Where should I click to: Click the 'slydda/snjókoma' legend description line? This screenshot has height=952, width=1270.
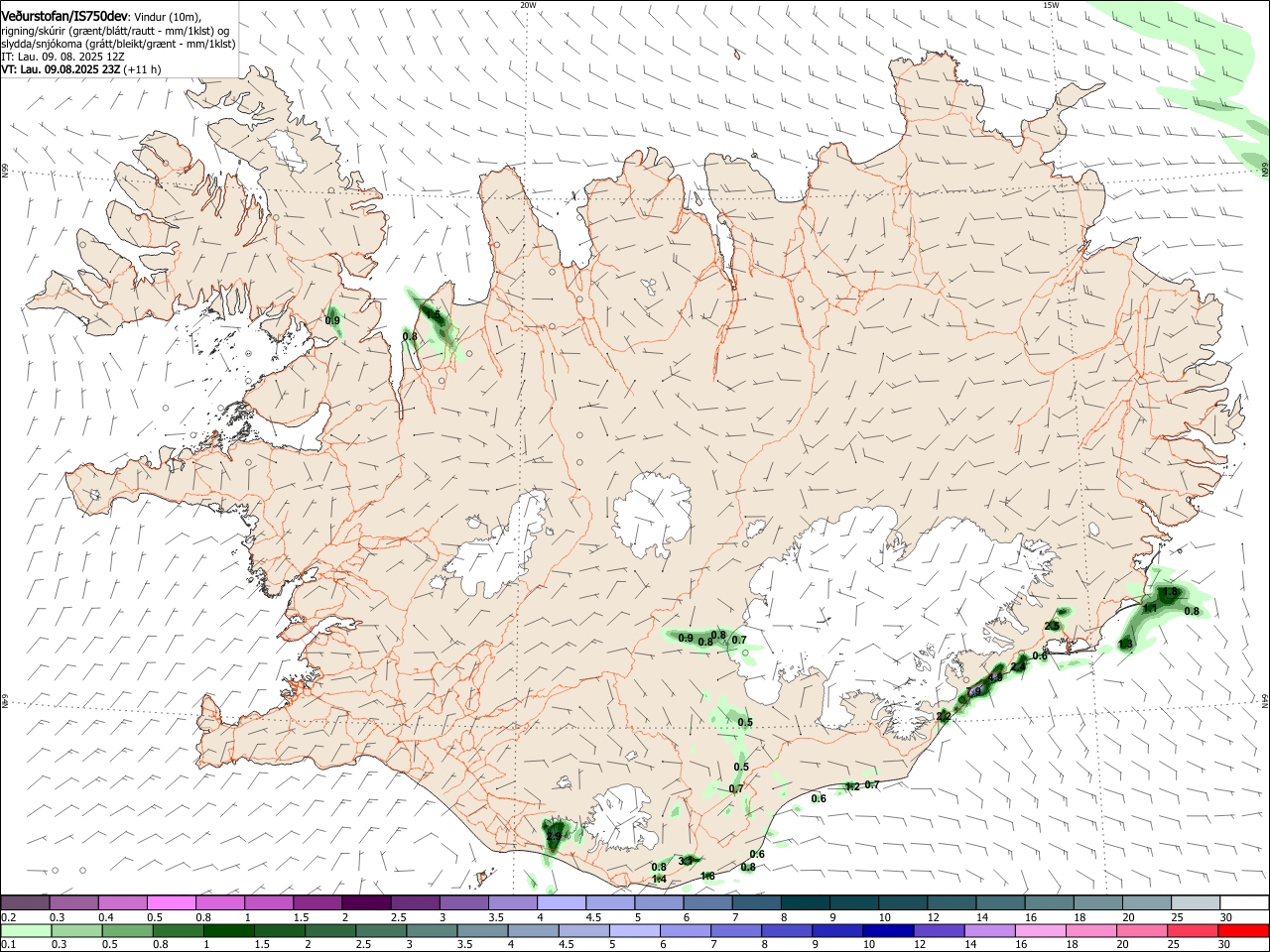[x=118, y=44]
